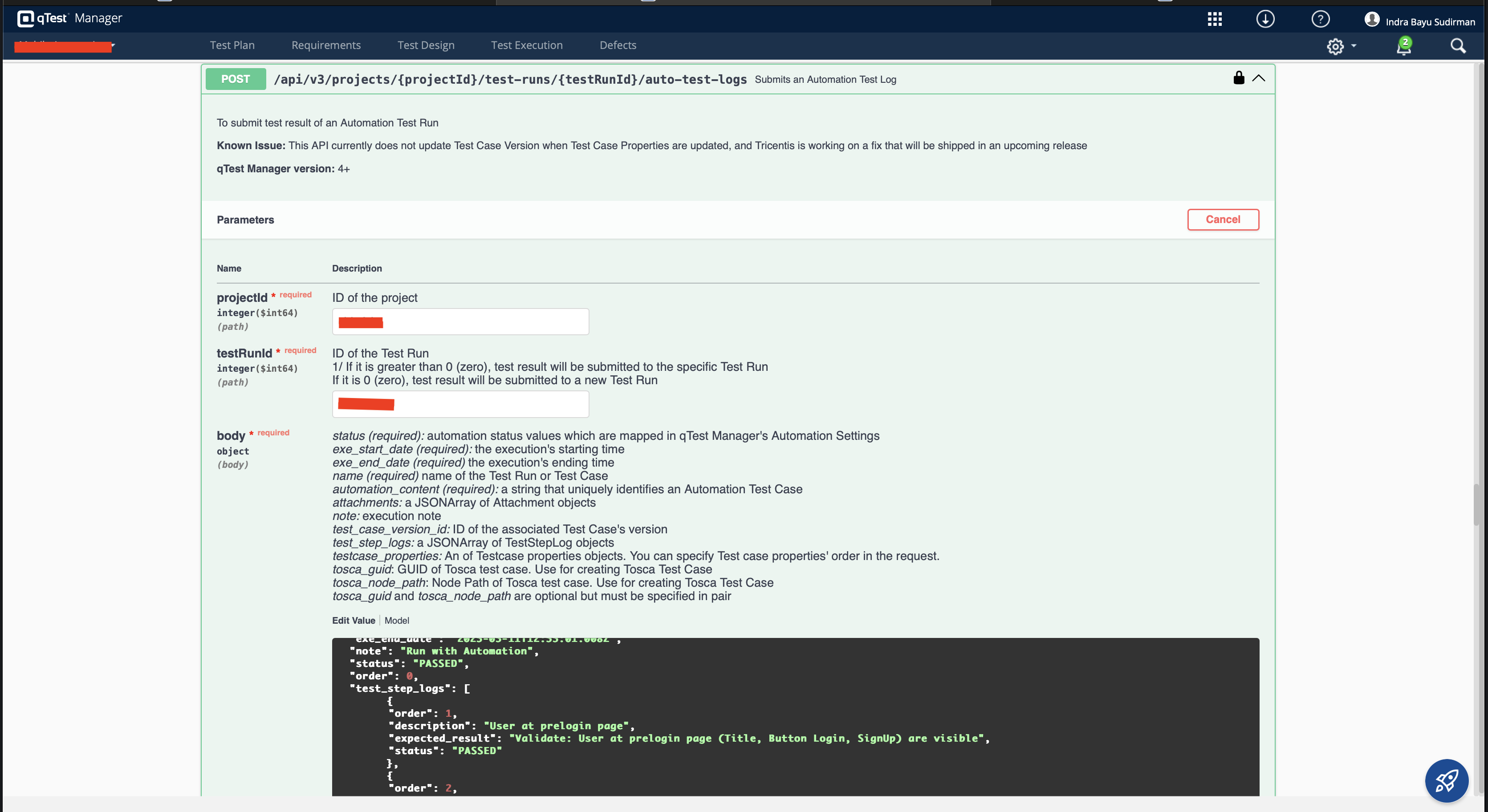Select the Edit Value link
This screenshot has height=812, width=1488.
click(x=353, y=620)
